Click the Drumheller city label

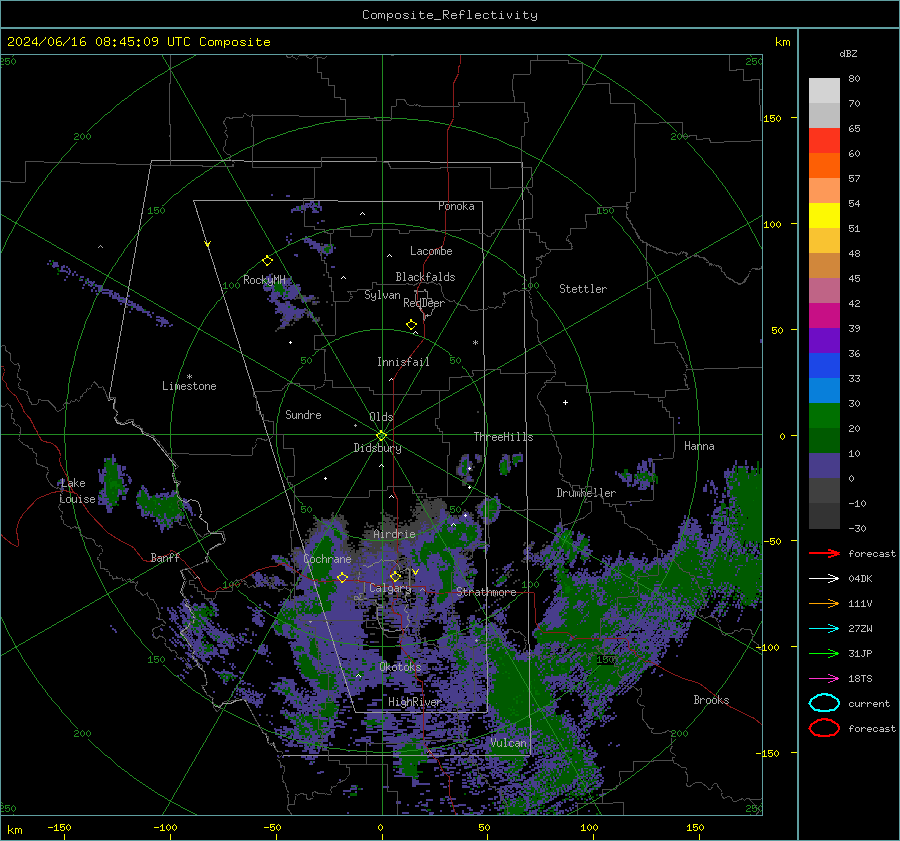coord(586,493)
